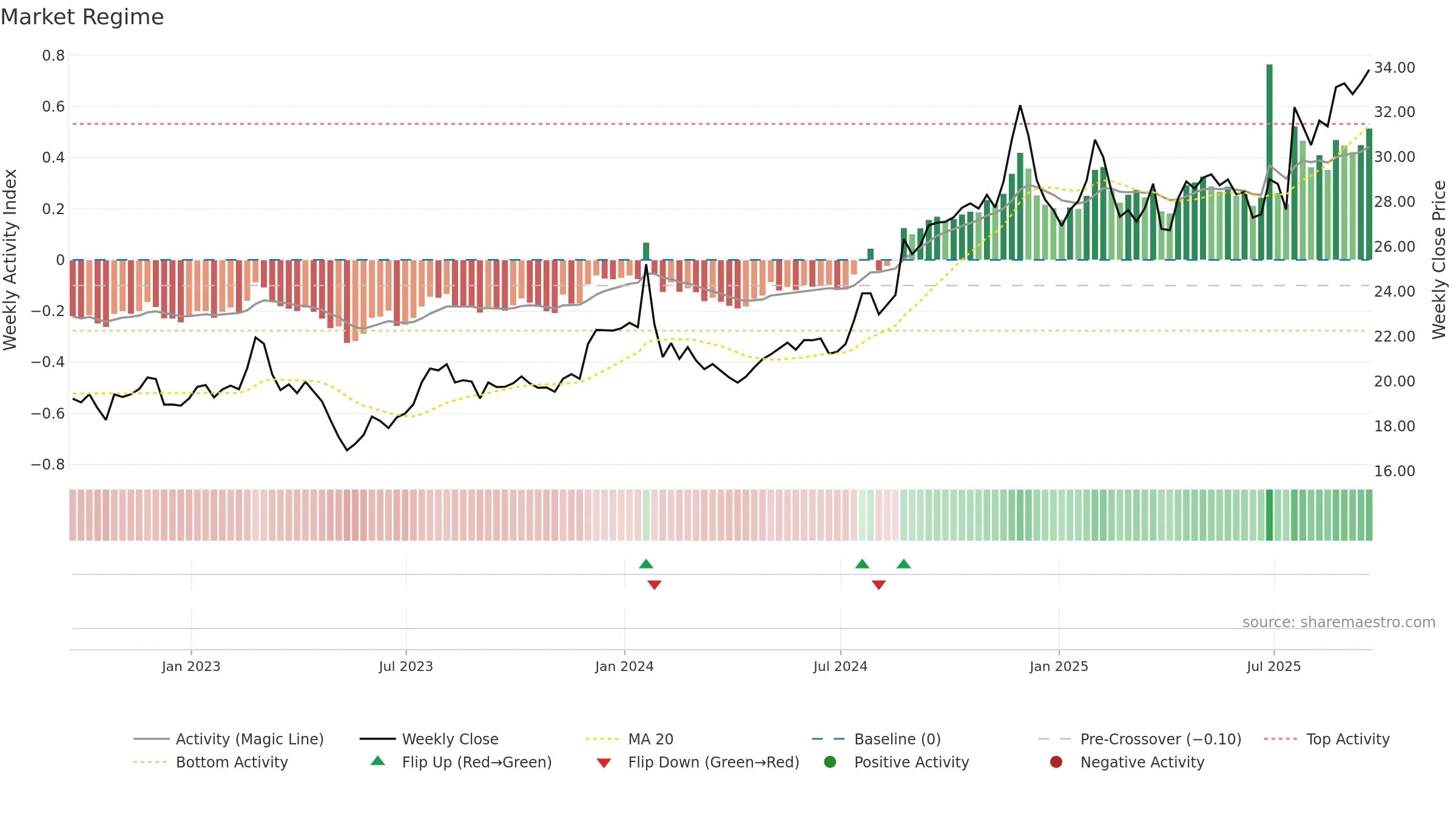Click the Weekly Close Price axis title
This screenshot has width=1456, height=819.
pos(1439,260)
